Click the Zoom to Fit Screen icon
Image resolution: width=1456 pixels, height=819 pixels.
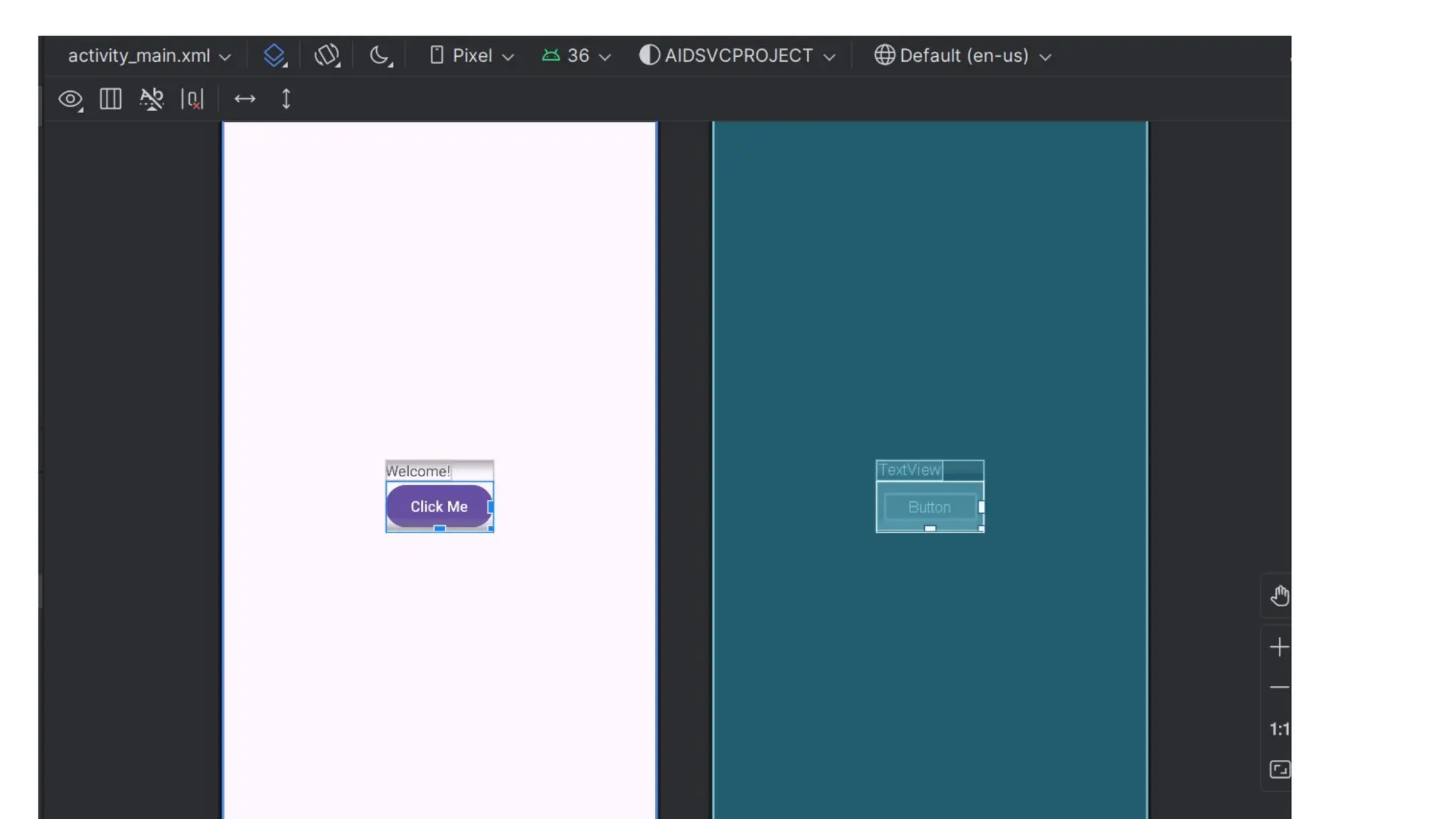pos(1279,769)
